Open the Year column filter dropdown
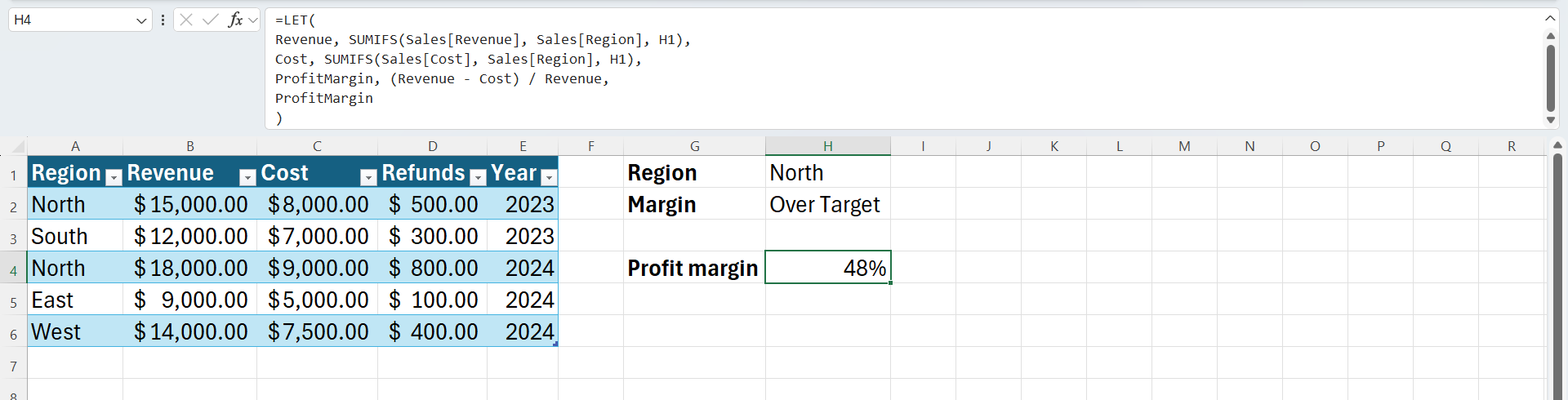Screen dimensions: 1568x400 [x=549, y=176]
